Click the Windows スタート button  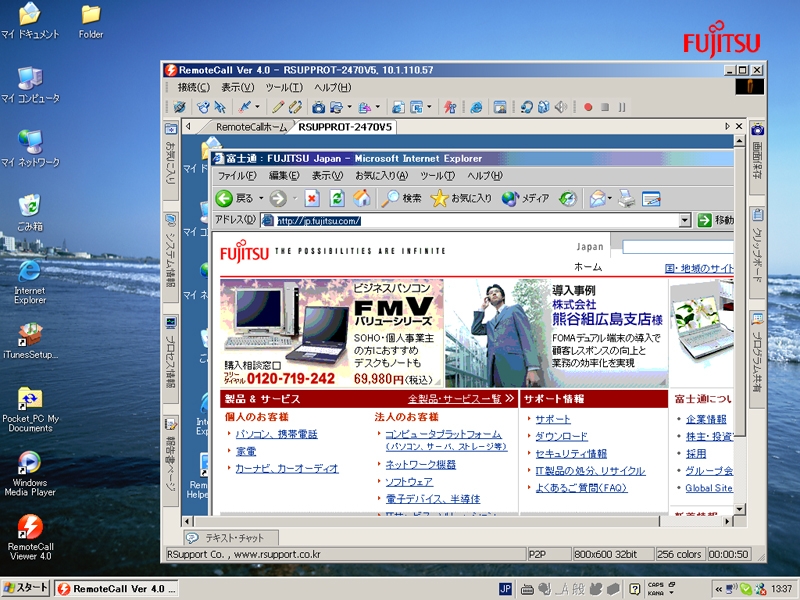coord(26,588)
